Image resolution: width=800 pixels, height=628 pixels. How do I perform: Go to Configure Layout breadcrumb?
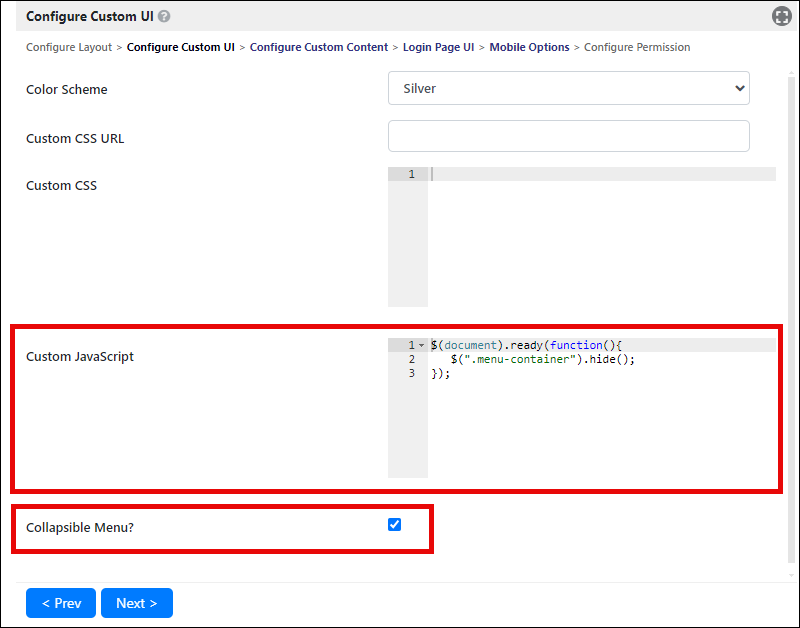pyautogui.click(x=69, y=47)
